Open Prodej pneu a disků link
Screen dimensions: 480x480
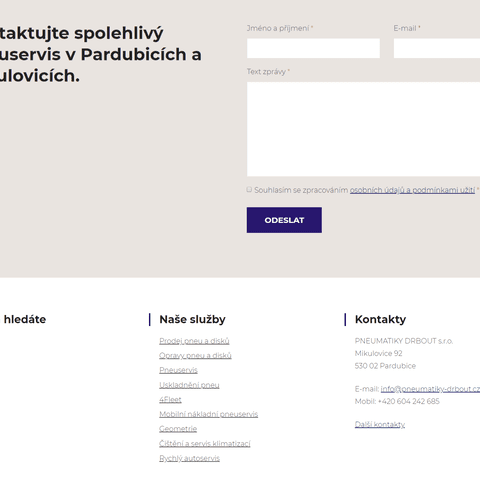point(194,341)
